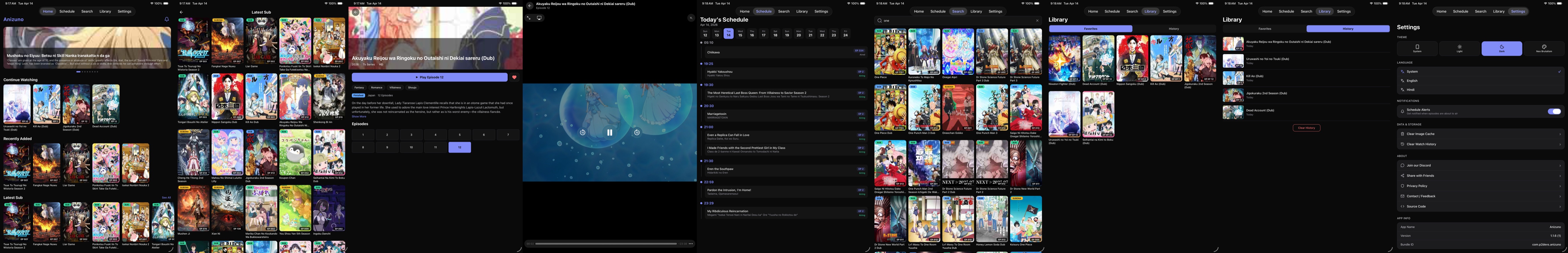Tap See All beside Latest Sub
Viewport: 1568px width, 253px height.
point(166,197)
